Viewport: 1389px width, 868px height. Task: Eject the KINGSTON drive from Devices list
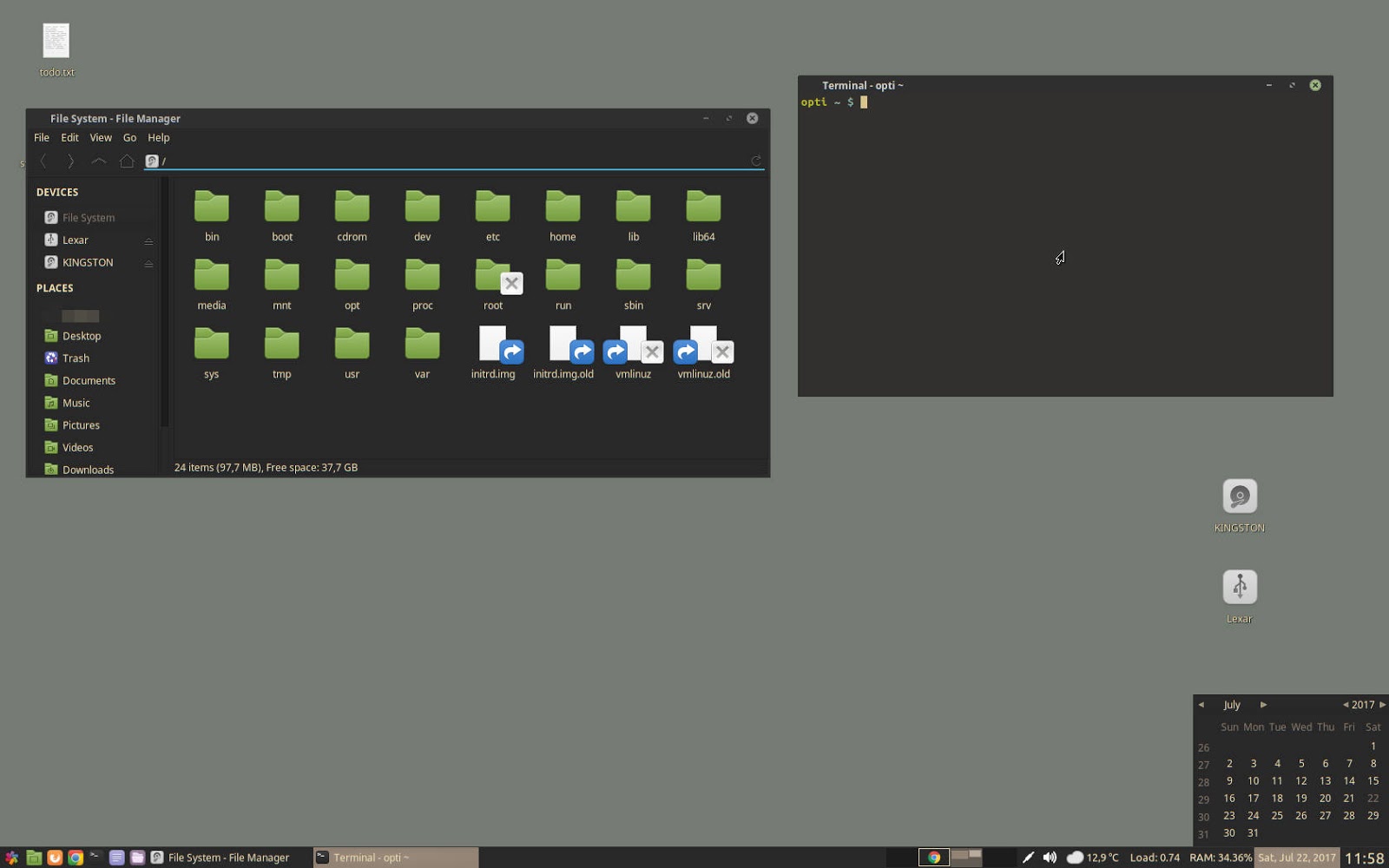tap(148, 262)
